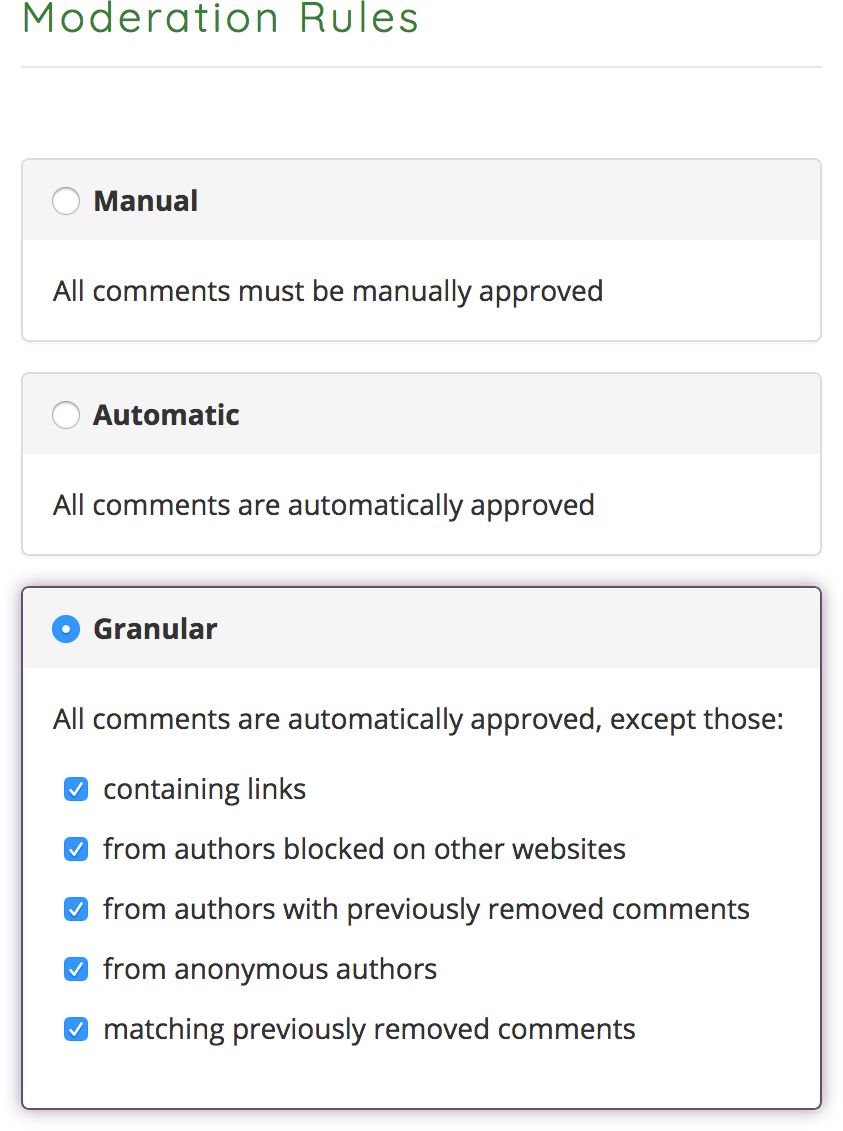The width and height of the screenshot is (843, 1131).
Task: Click the Manual section header label
Action: point(145,200)
